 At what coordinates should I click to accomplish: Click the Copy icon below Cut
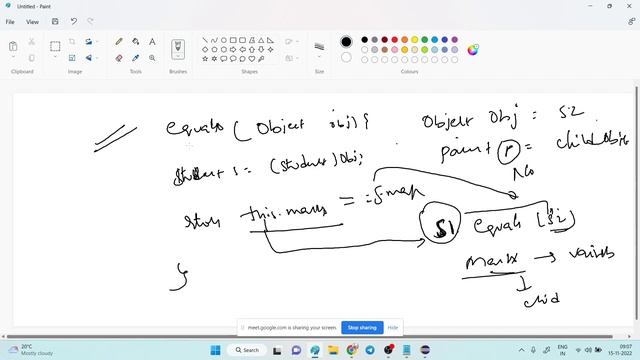point(31,58)
